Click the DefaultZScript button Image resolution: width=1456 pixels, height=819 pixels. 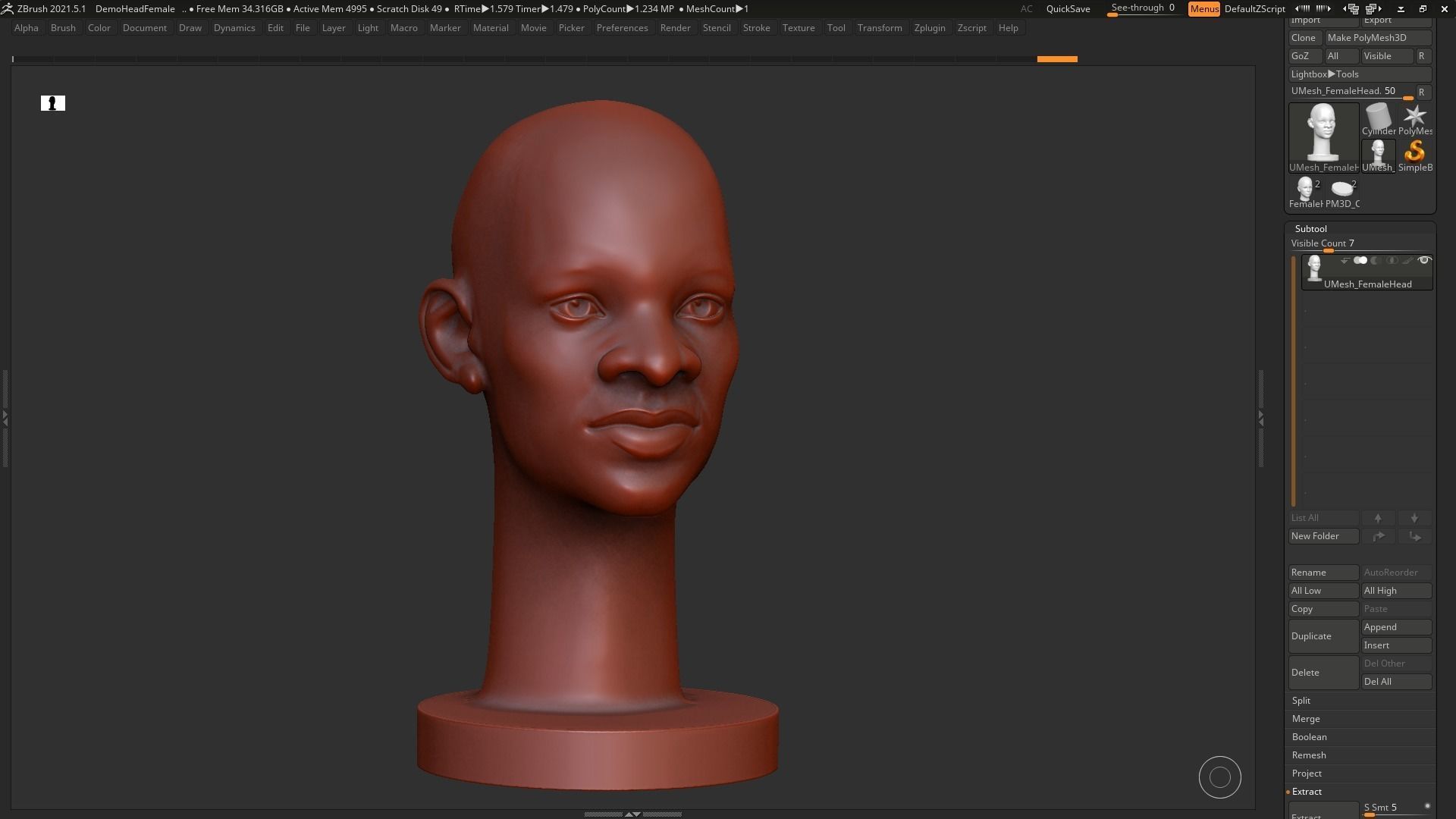(1254, 9)
